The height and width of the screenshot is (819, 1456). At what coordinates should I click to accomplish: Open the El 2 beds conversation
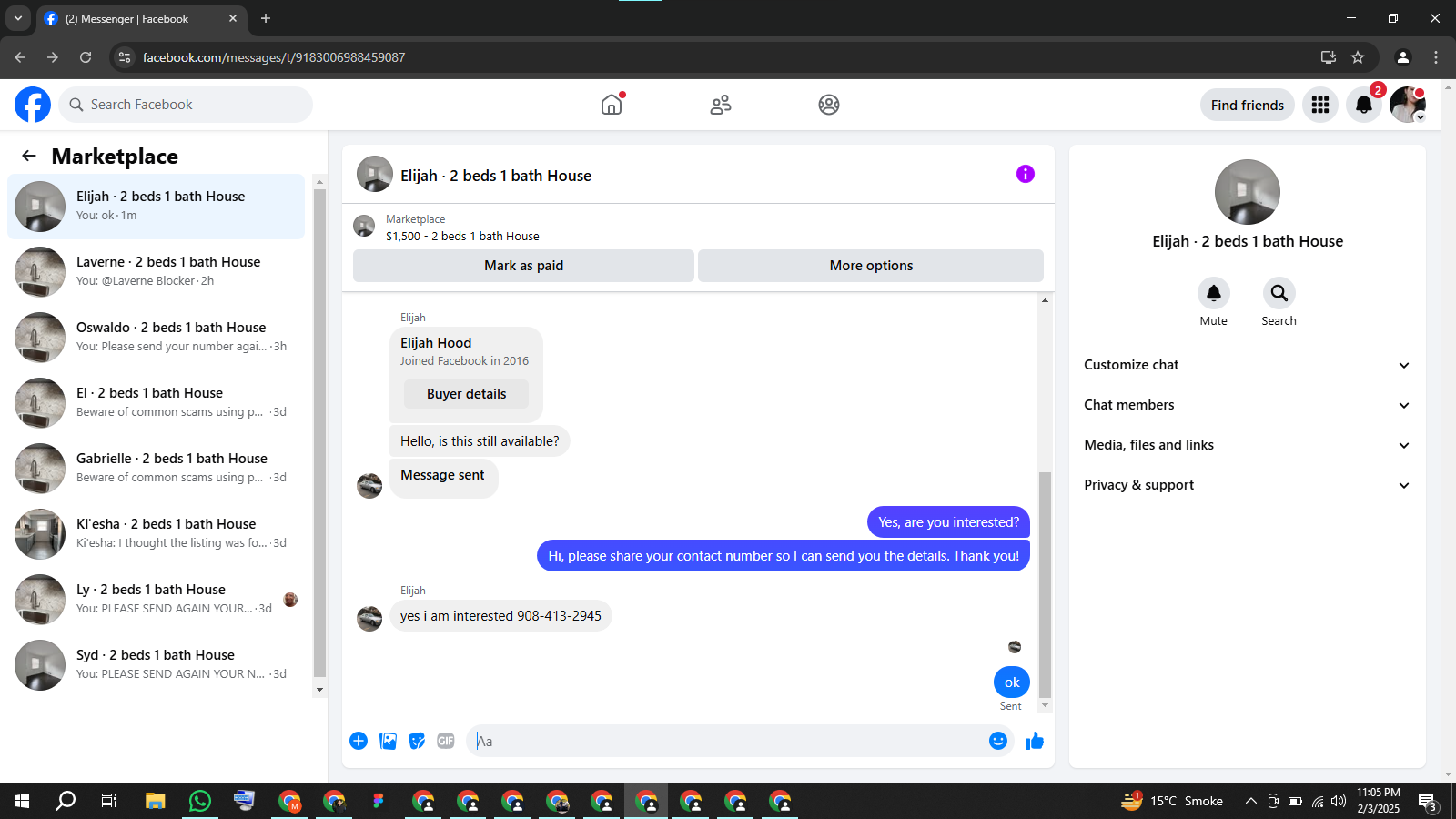click(x=157, y=403)
